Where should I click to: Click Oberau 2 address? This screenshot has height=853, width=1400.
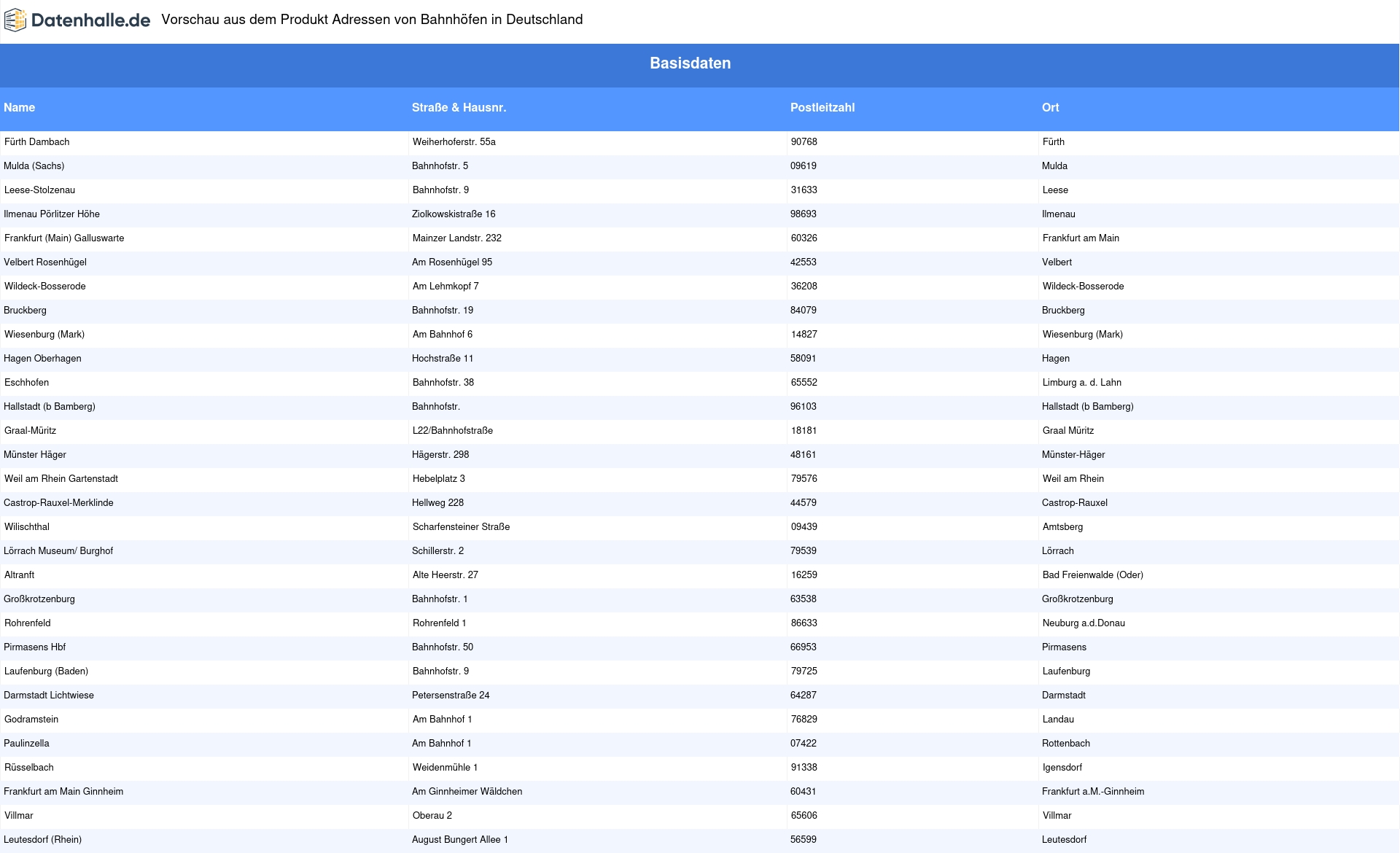(x=432, y=816)
